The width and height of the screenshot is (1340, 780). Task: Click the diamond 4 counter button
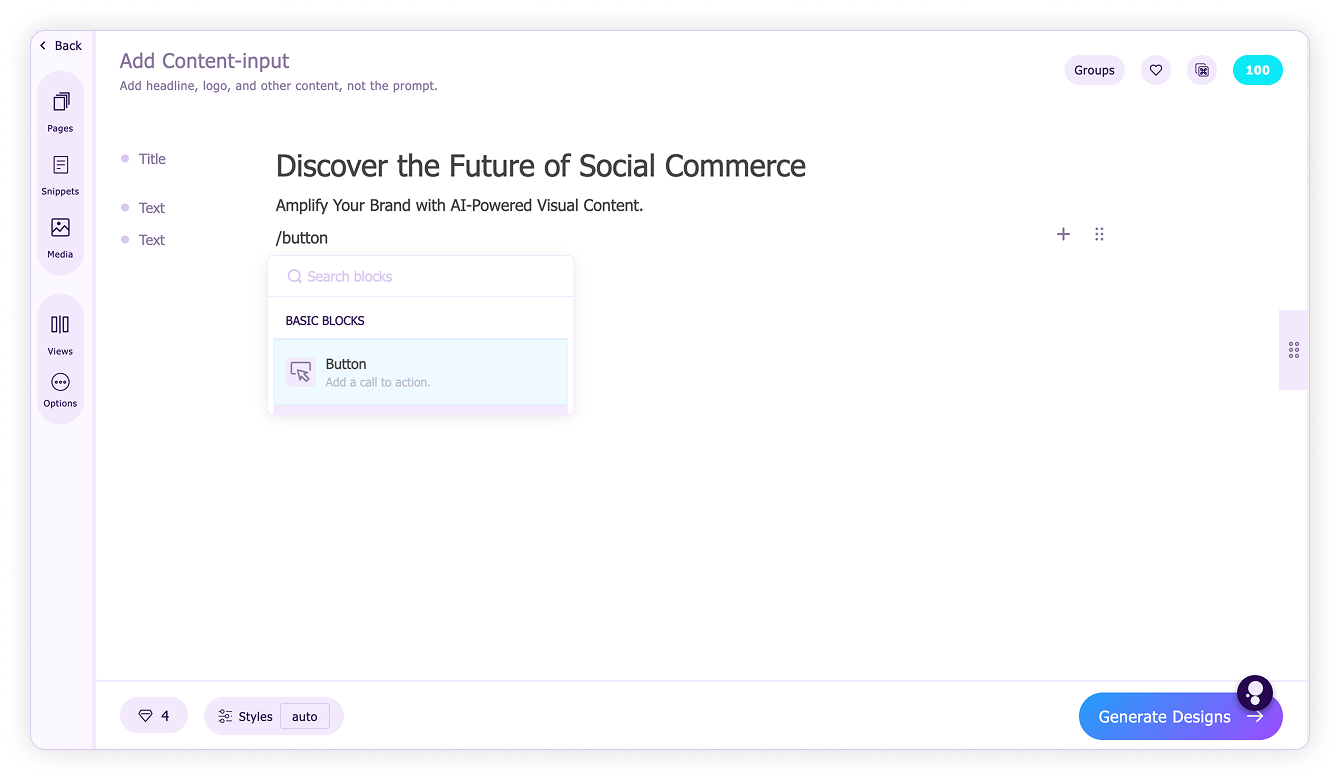[154, 716]
